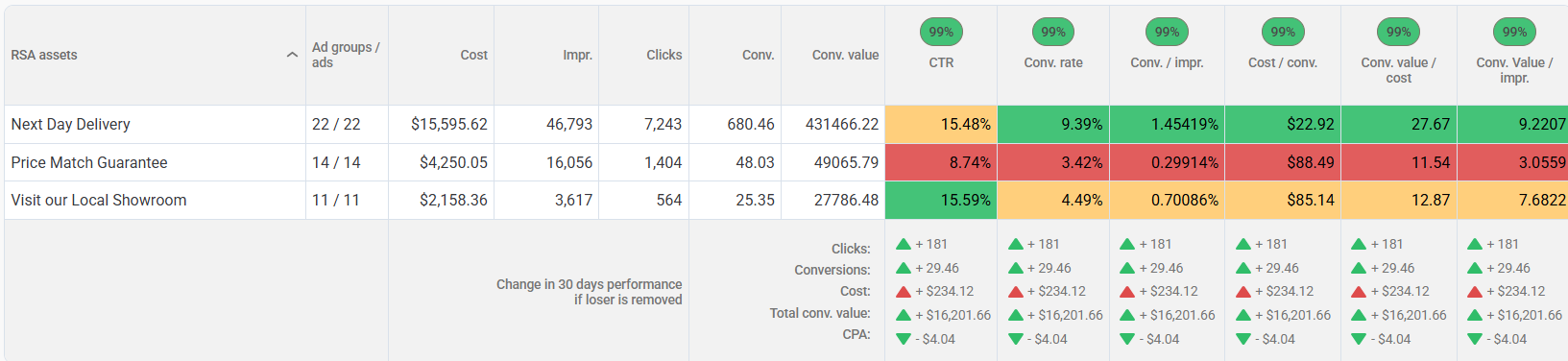
Task: Click the 564 clicks cell
Action: tap(643, 200)
